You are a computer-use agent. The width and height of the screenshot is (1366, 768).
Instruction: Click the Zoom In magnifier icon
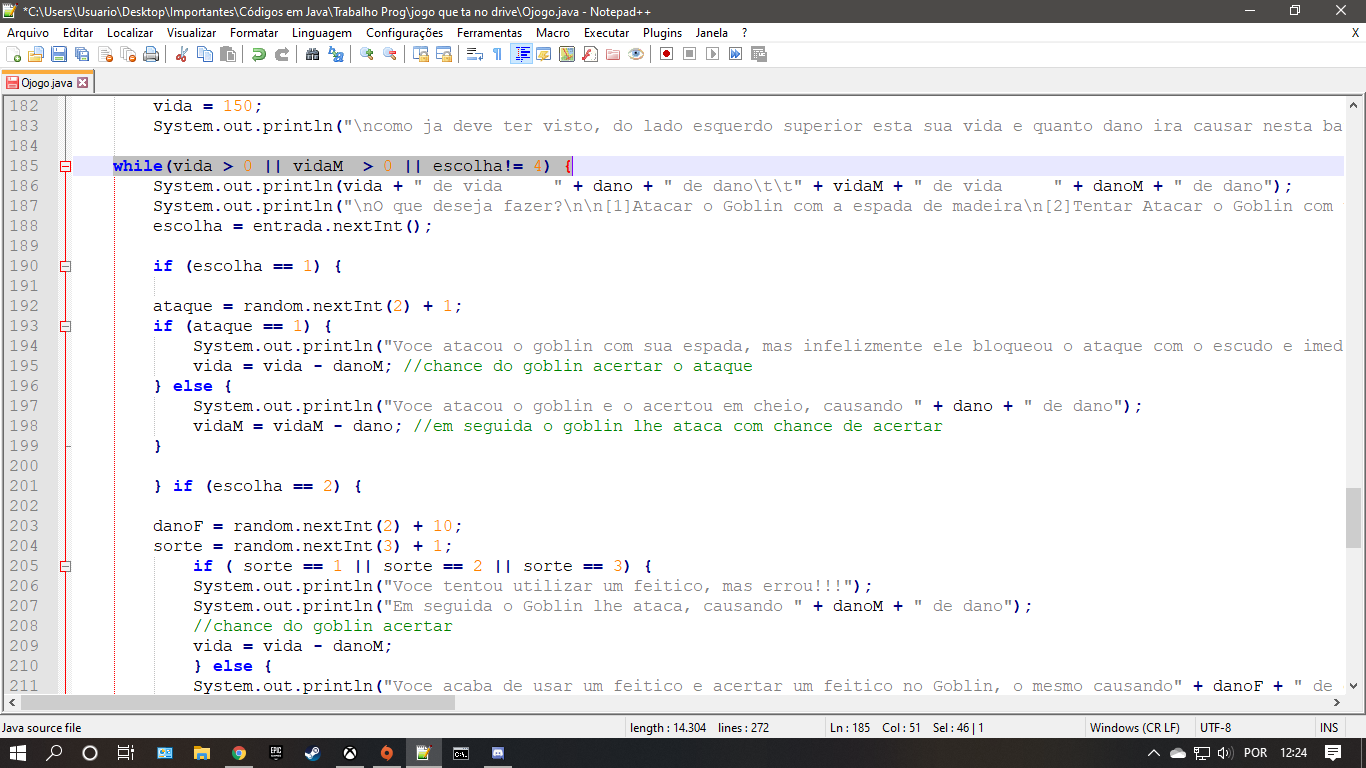(x=367, y=54)
